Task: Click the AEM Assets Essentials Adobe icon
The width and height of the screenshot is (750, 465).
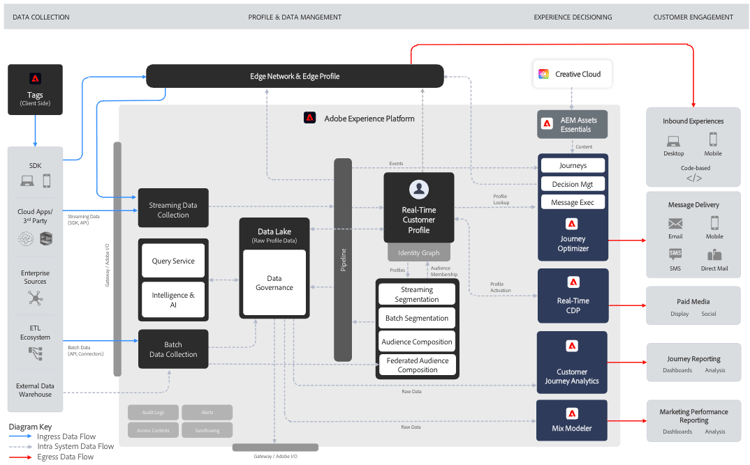Action: click(x=547, y=124)
